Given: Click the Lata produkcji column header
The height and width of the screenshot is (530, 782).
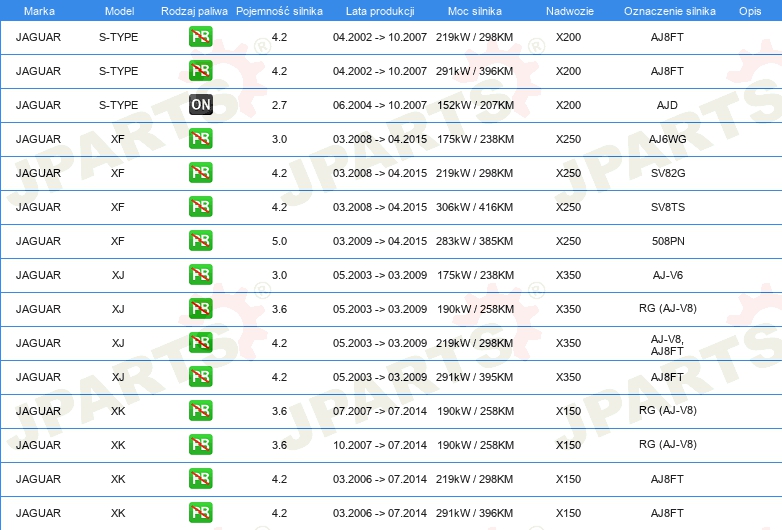Looking at the screenshot, I should [x=379, y=10].
